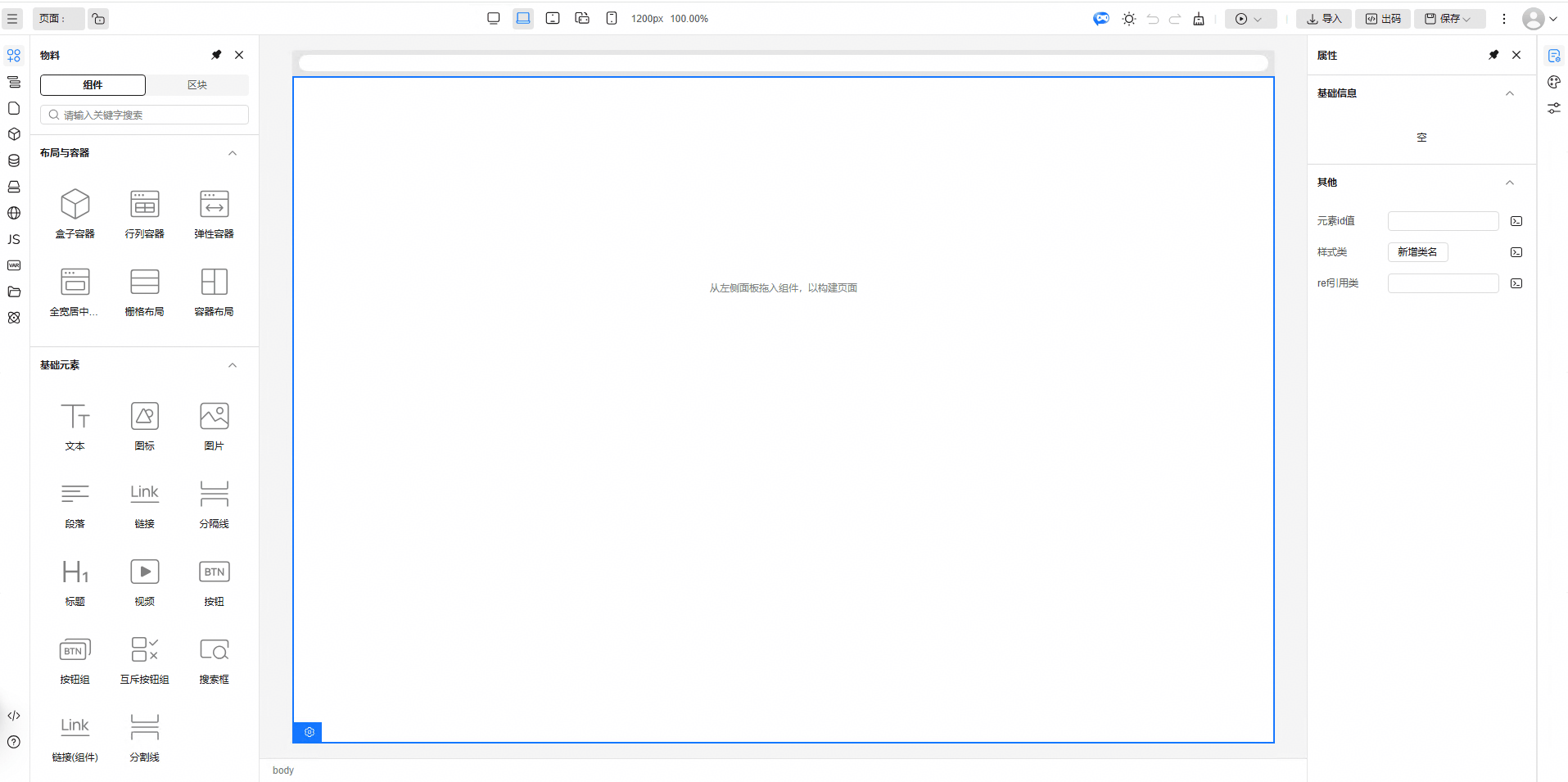Toggle light/dark theme sun icon
This screenshot has width=1568, height=782.
coord(1129,19)
